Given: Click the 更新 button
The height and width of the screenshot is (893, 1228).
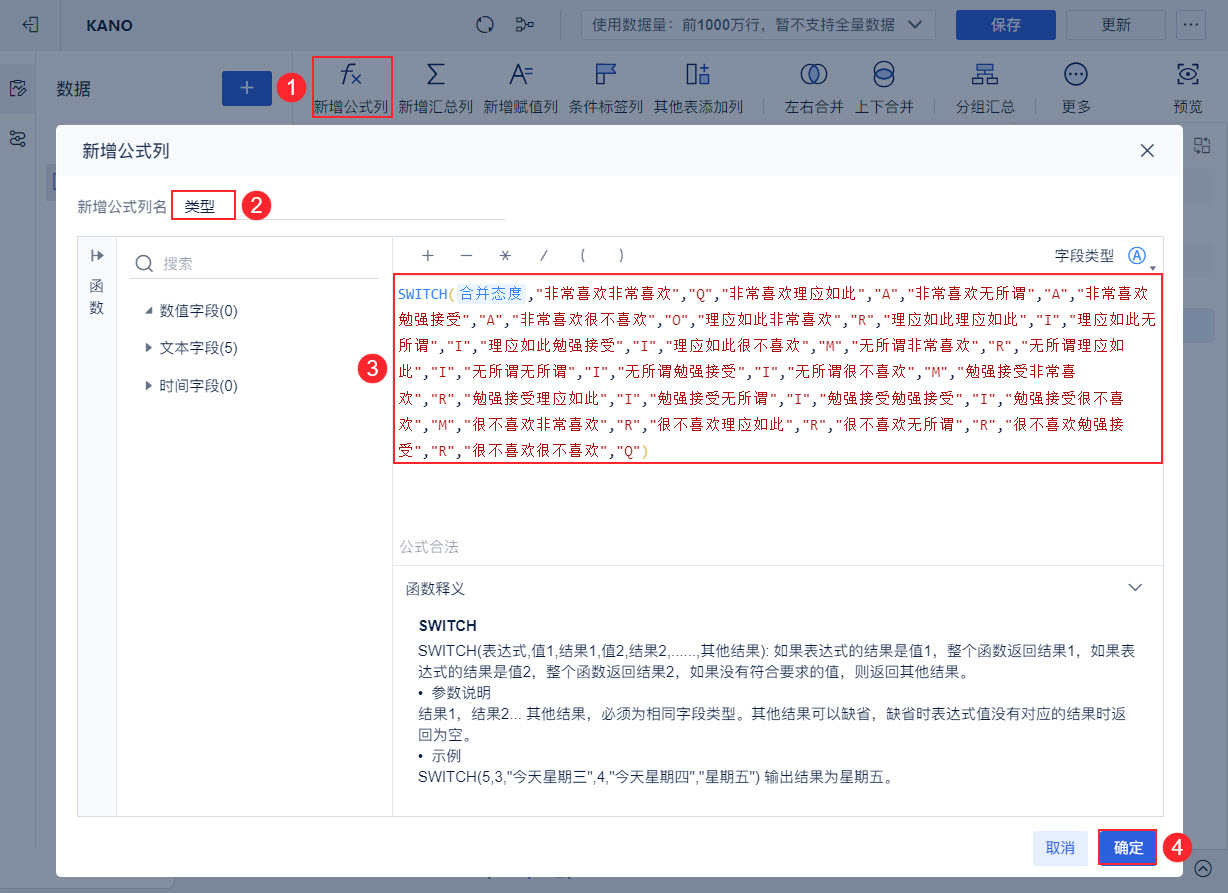Looking at the screenshot, I should click(x=1116, y=25).
